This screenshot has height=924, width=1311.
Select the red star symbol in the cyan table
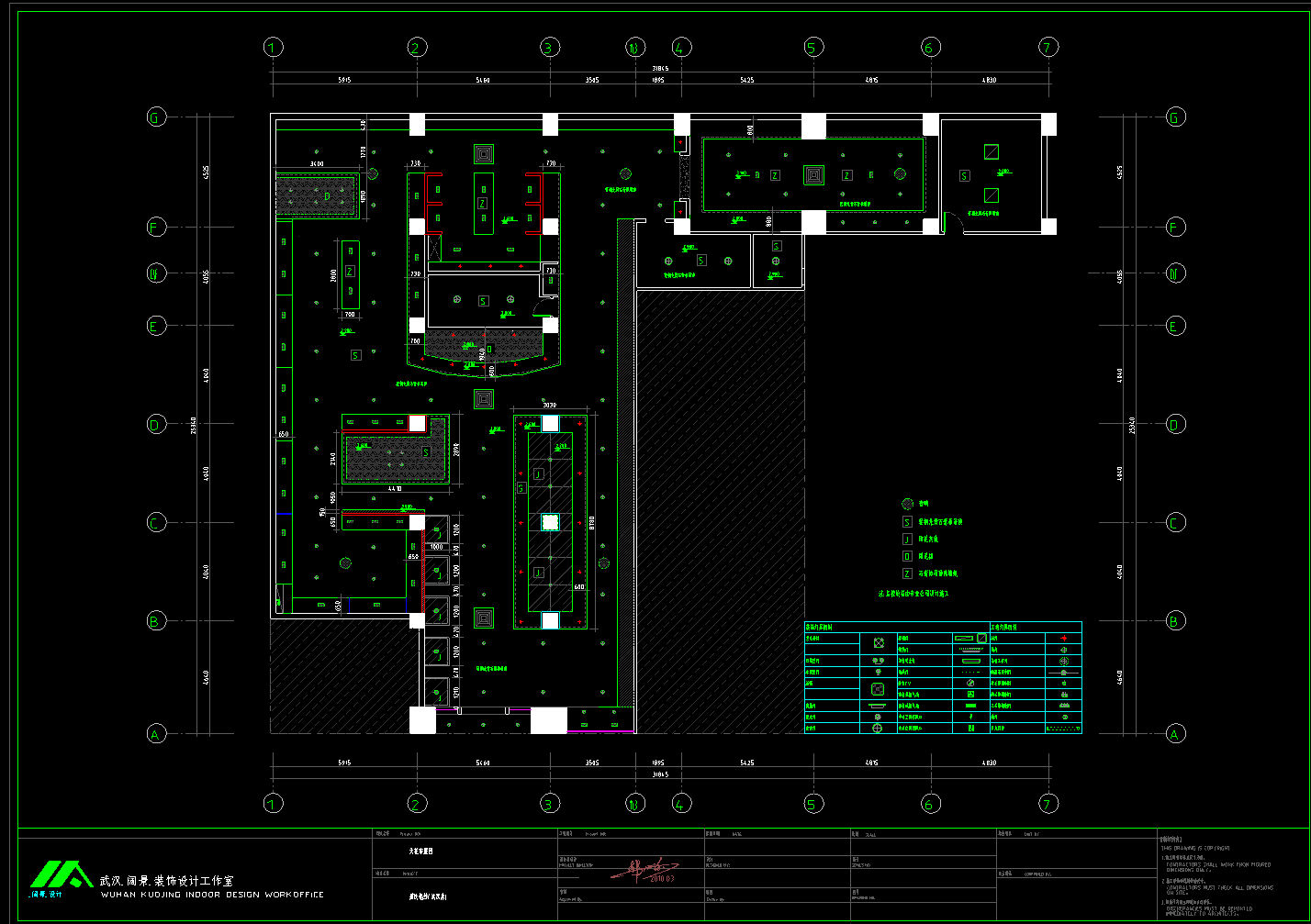1063,638
